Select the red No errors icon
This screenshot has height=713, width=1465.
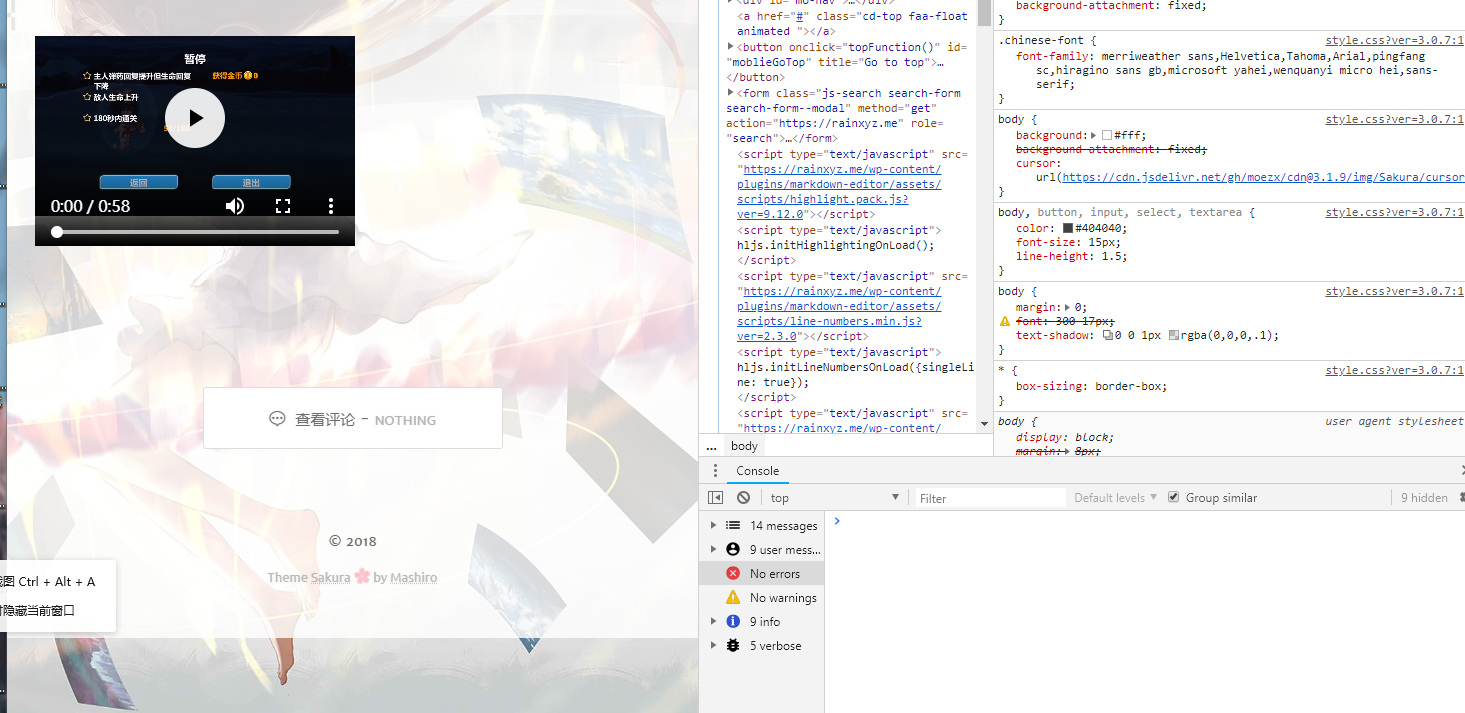733,573
